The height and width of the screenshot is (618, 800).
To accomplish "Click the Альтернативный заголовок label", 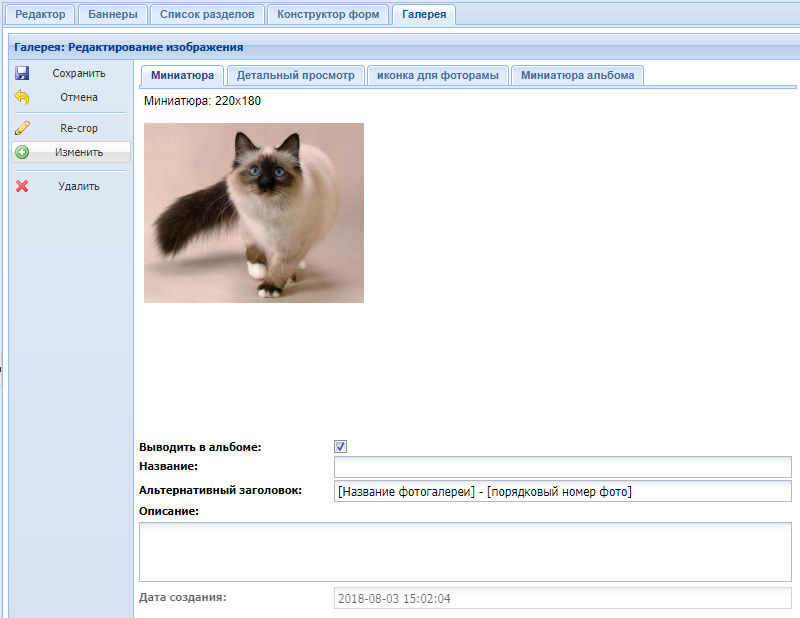I will (x=220, y=490).
